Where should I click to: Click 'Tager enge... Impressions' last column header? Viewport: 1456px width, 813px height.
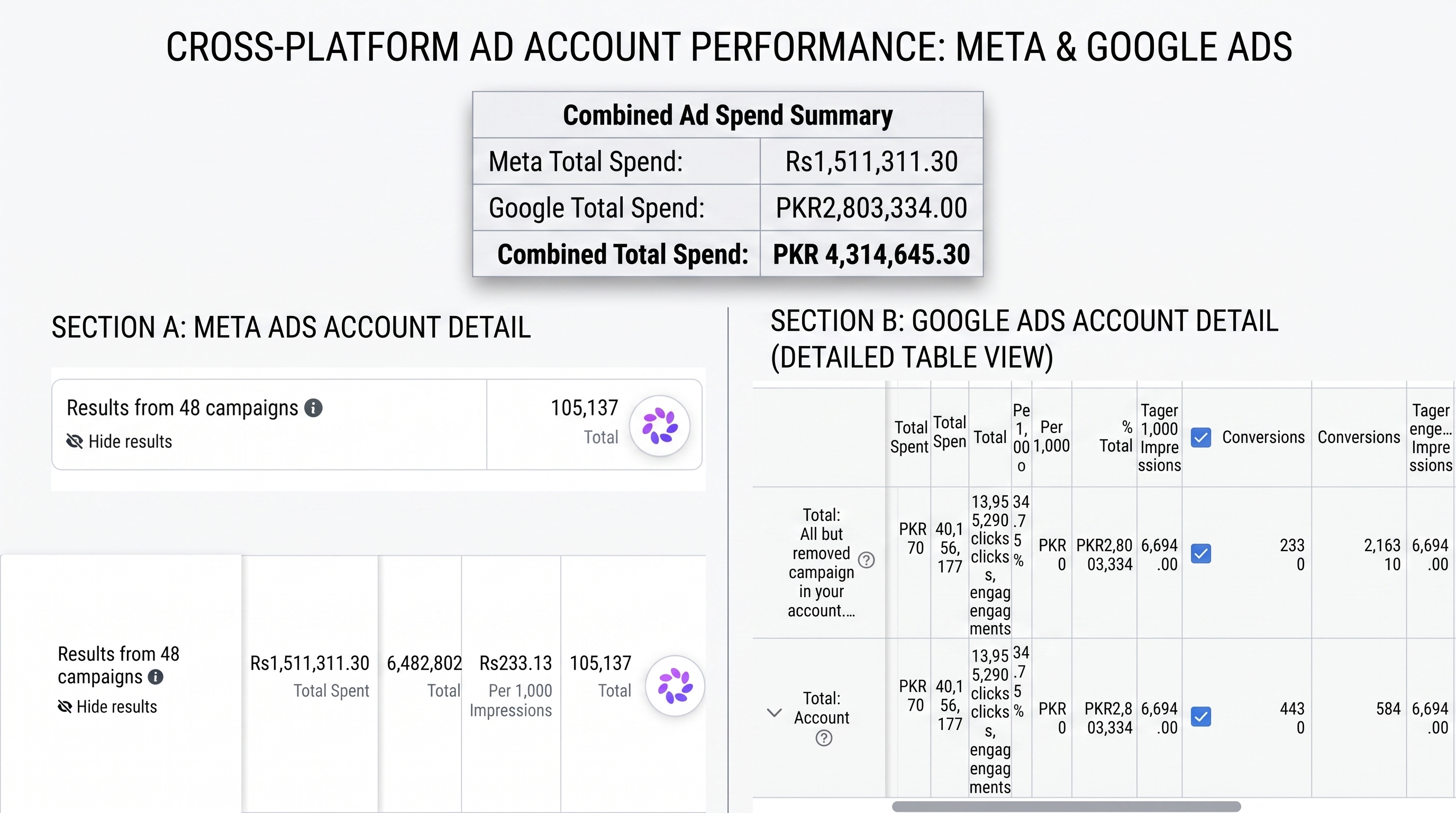pos(1430,438)
